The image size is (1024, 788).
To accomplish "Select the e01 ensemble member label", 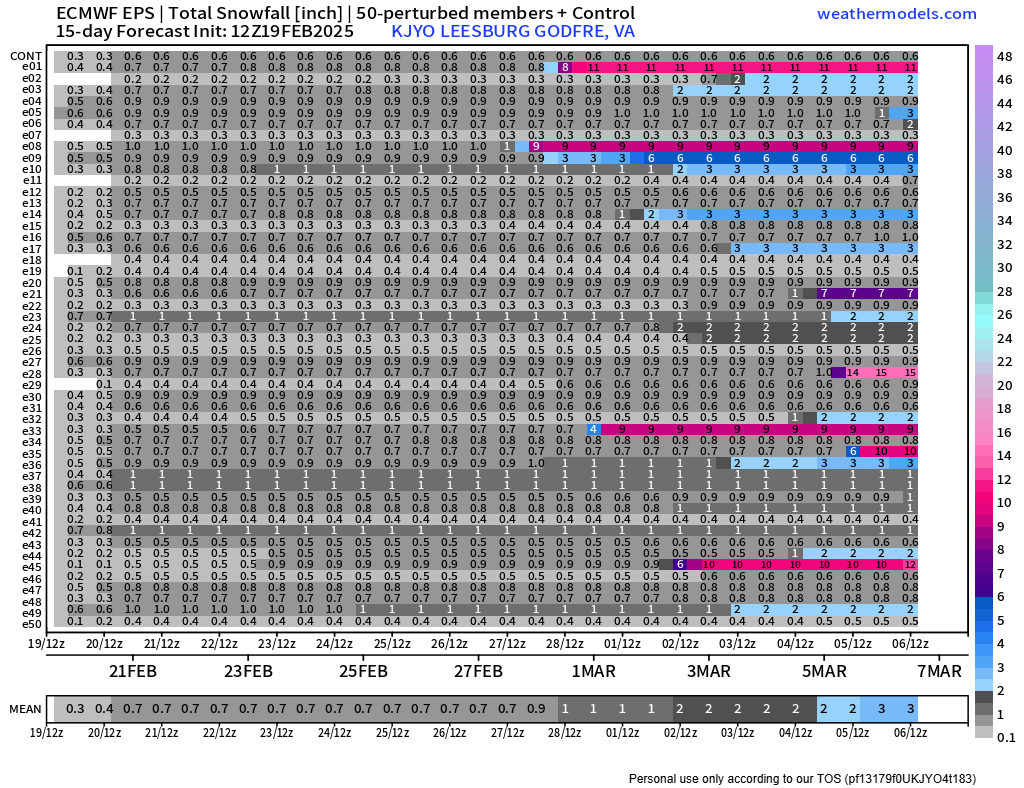I will pos(32,67).
